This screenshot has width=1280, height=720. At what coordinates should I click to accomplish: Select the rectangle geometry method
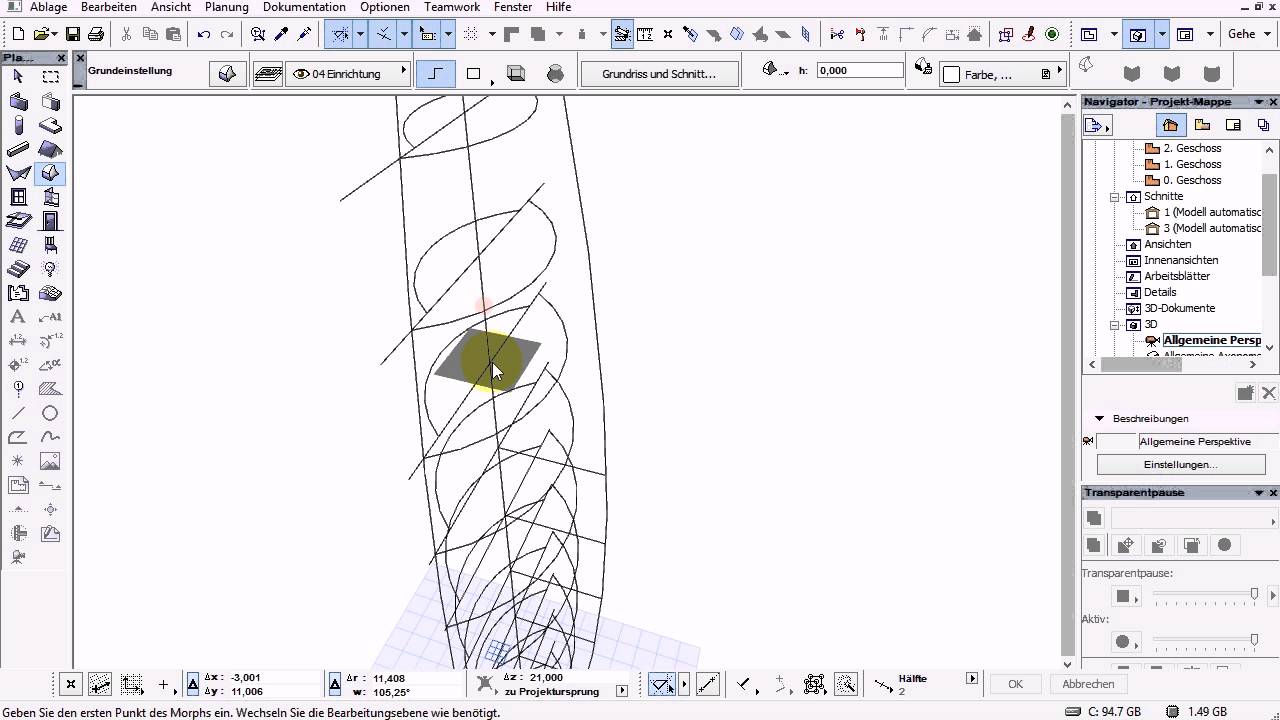tap(474, 74)
